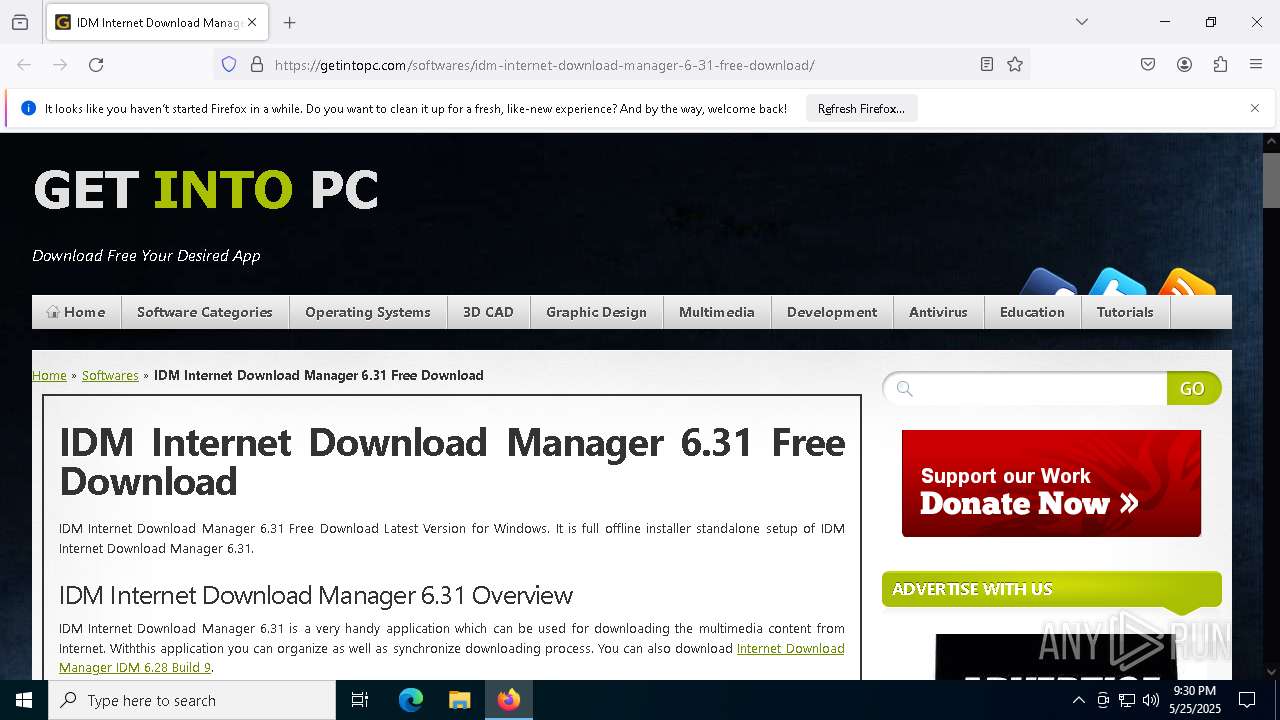Close the IDM Internet Download Manager tab

coord(252,22)
